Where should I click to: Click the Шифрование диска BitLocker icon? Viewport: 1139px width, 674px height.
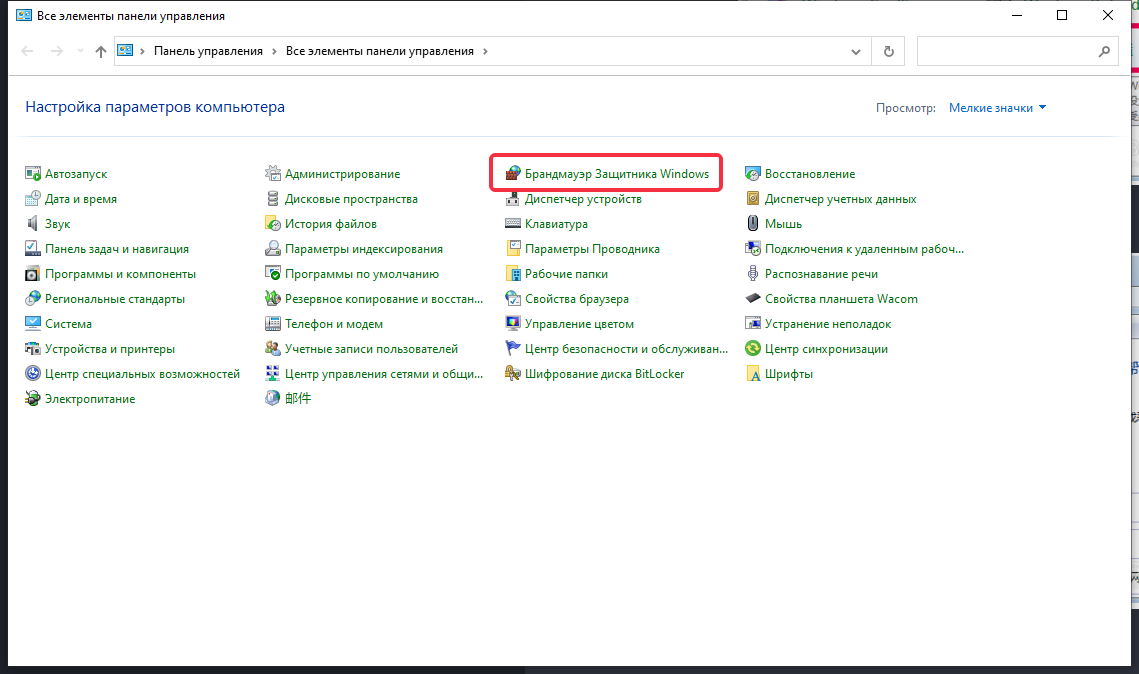click(513, 374)
